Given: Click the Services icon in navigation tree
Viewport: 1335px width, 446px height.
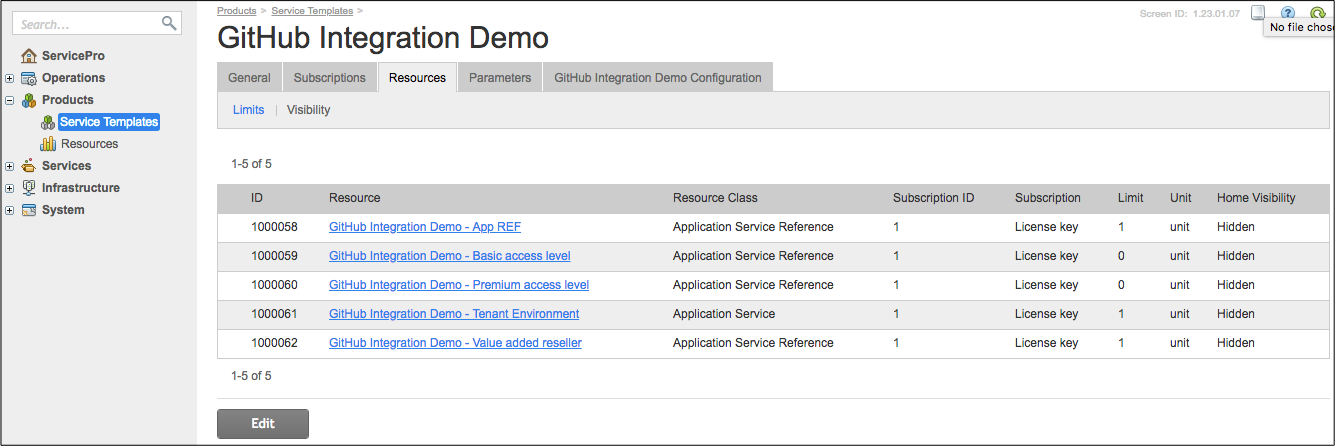Looking at the screenshot, I should click(29, 166).
